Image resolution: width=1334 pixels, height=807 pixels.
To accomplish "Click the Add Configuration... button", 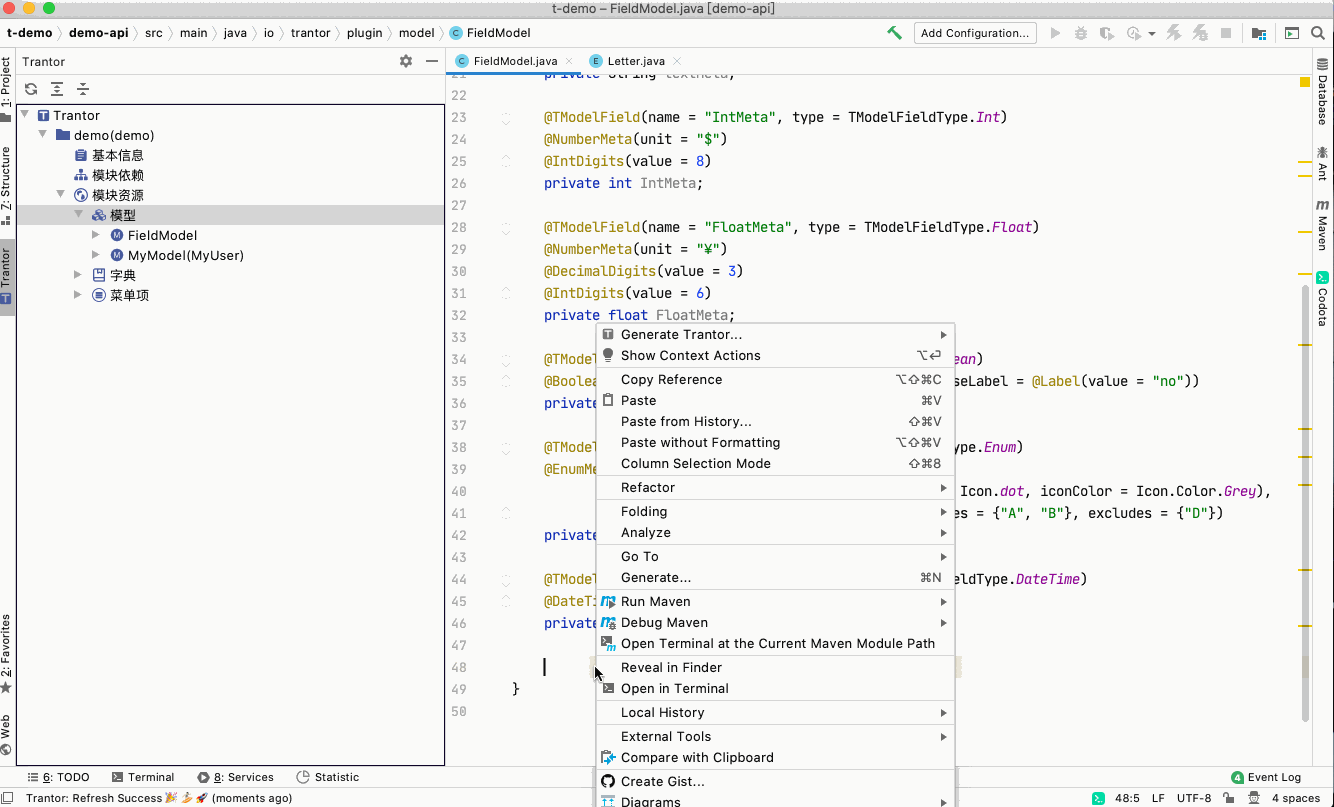I will (974, 33).
